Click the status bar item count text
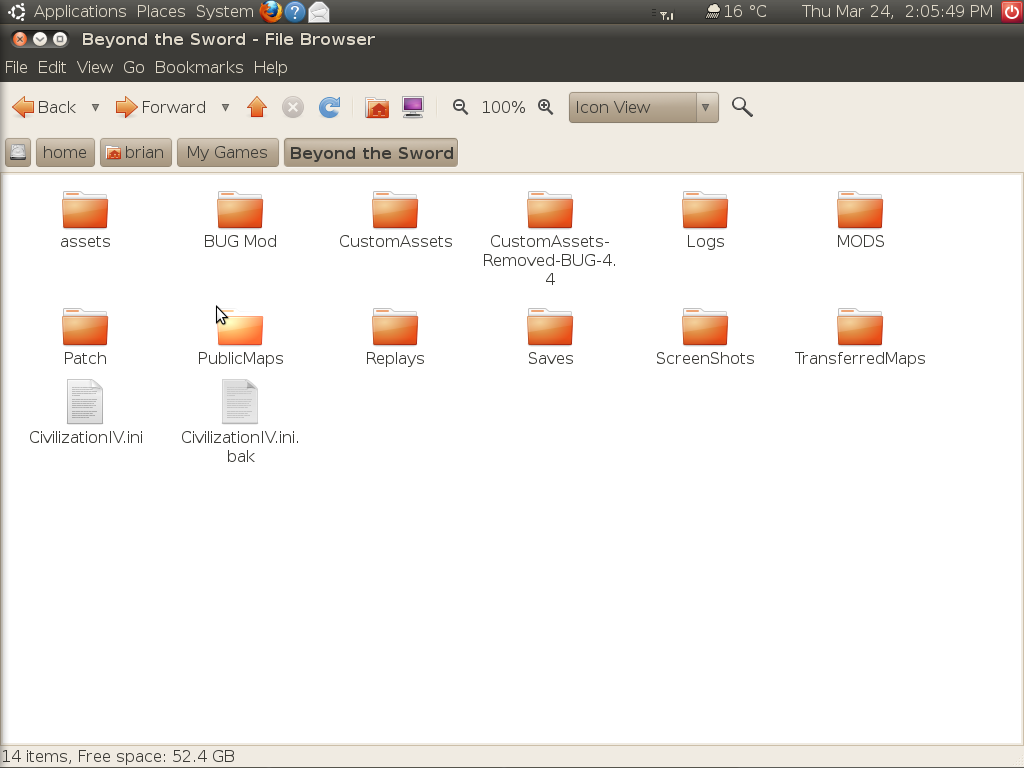This screenshot has width=1024, height=768. 118,756
